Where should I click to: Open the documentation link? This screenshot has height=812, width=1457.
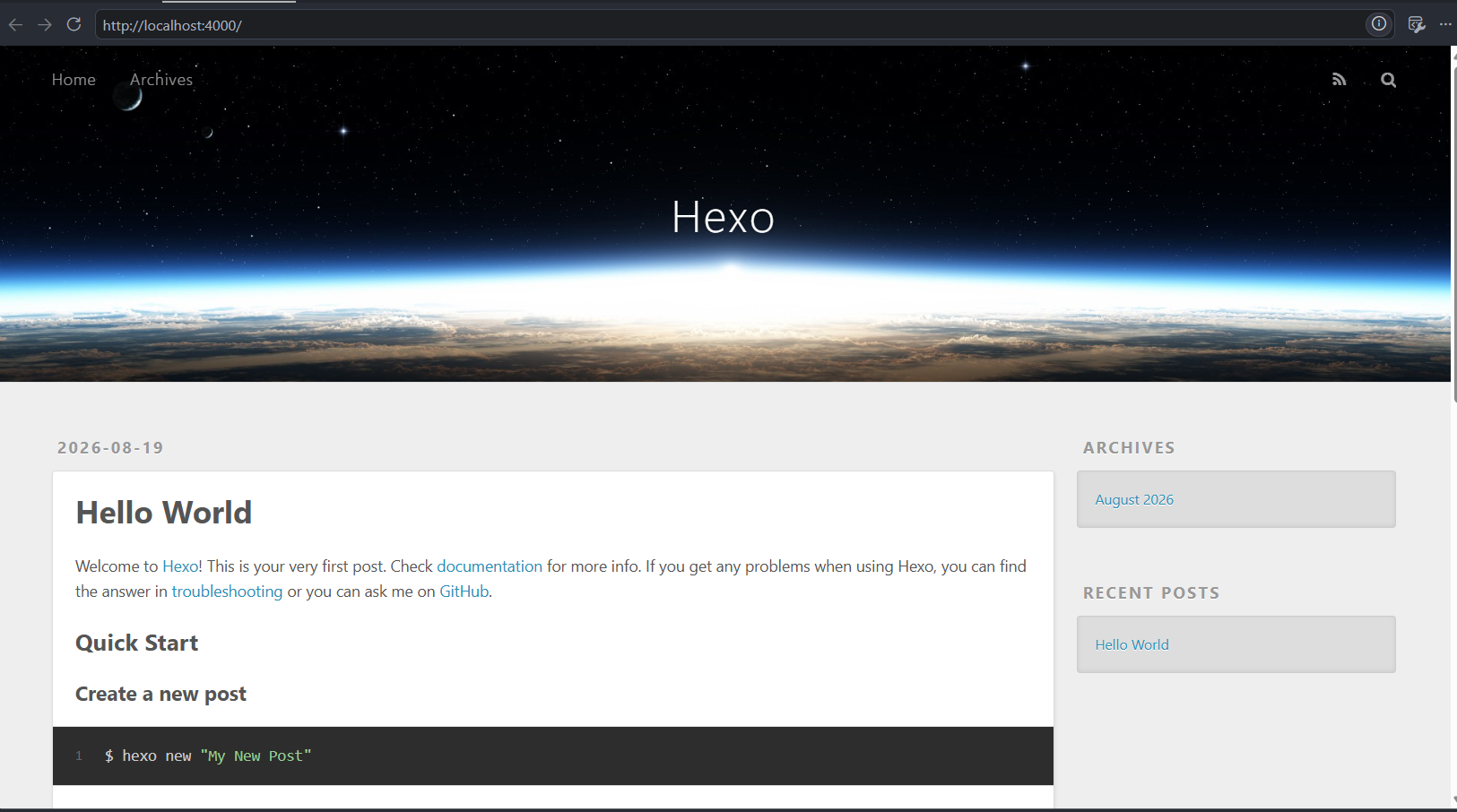490,566
